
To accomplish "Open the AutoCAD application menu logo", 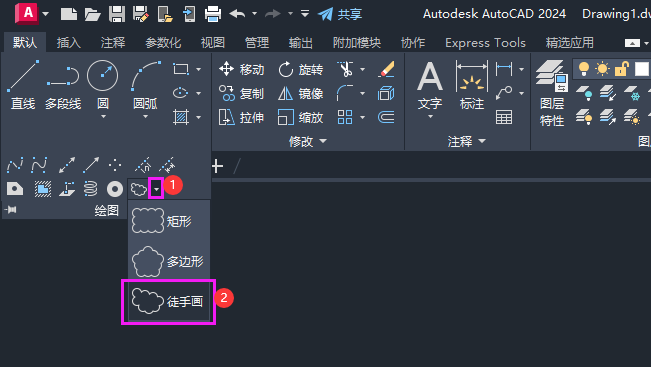I will click(27, 13).
